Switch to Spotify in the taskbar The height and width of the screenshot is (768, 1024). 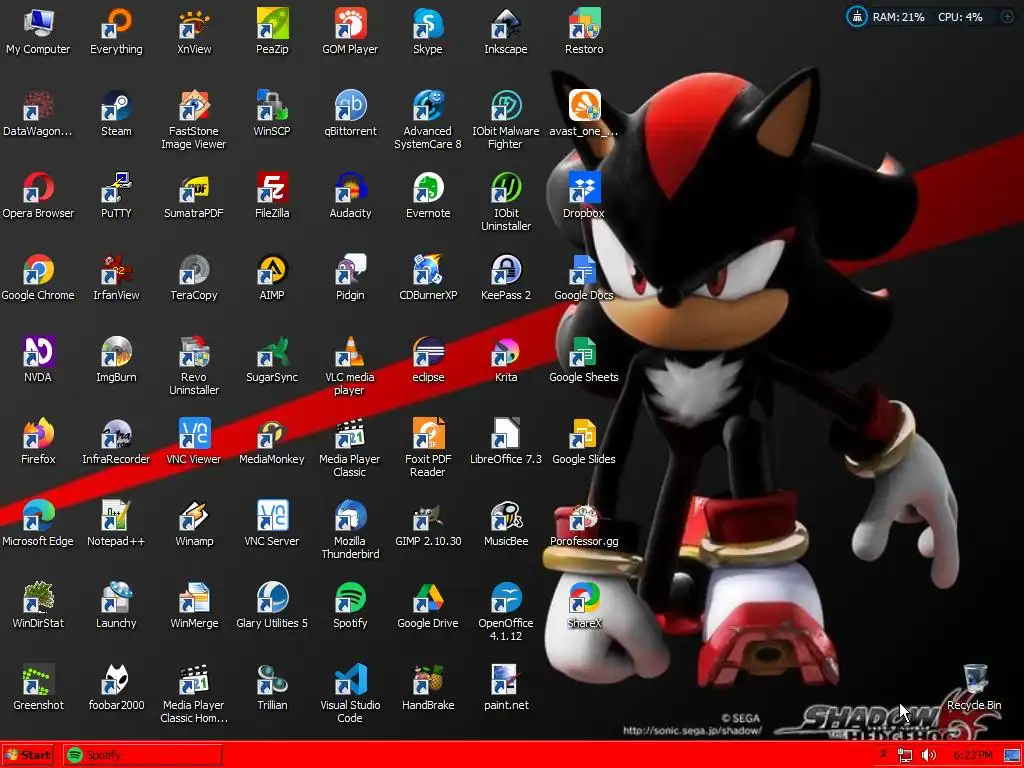(x=142, y=755)
